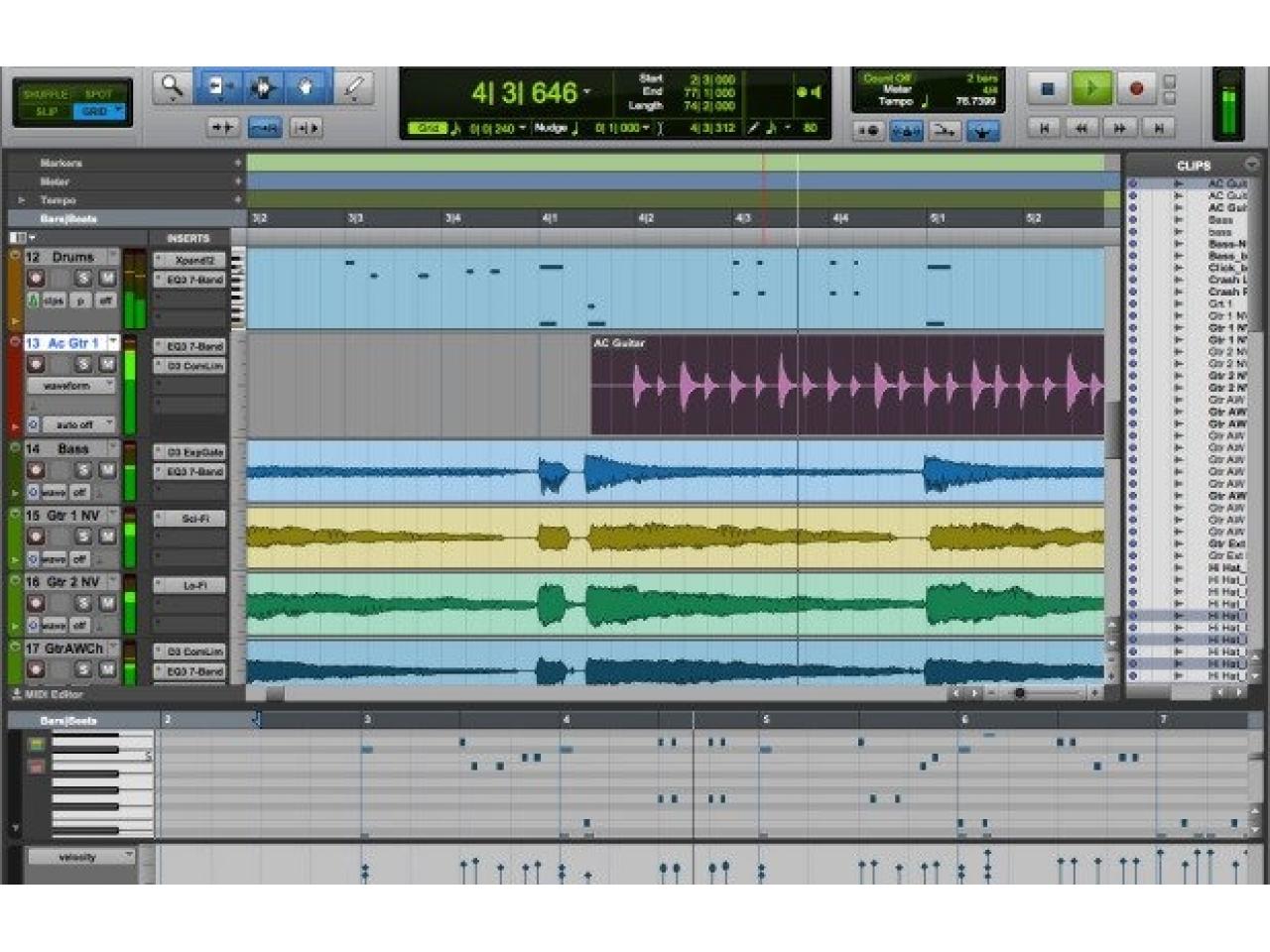This screenshot has height=952, width=1270.
Task: Record-enable the Ac Gtr 1 track
Action: tap(36, 364)
